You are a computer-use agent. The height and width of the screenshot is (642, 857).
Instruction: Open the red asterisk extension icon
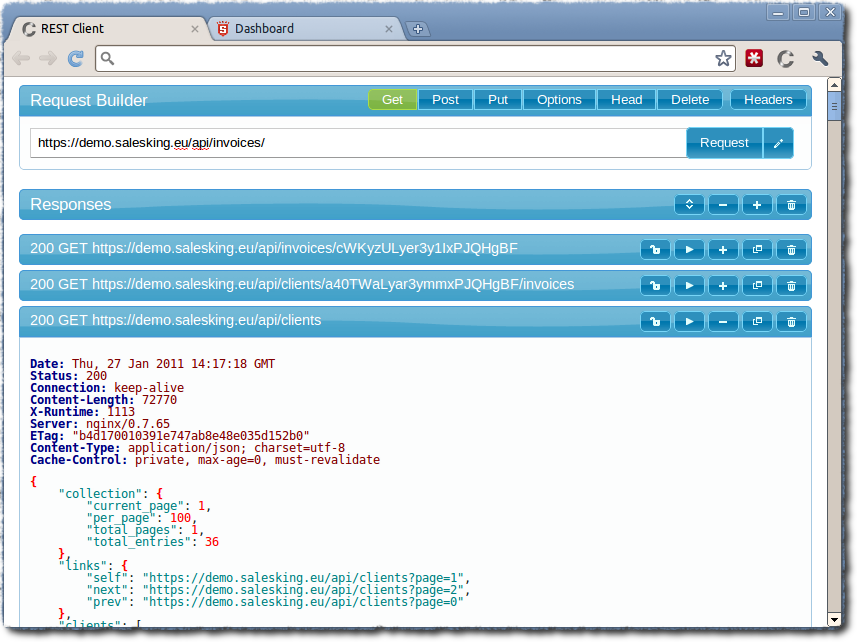click(x=754, y=58)
